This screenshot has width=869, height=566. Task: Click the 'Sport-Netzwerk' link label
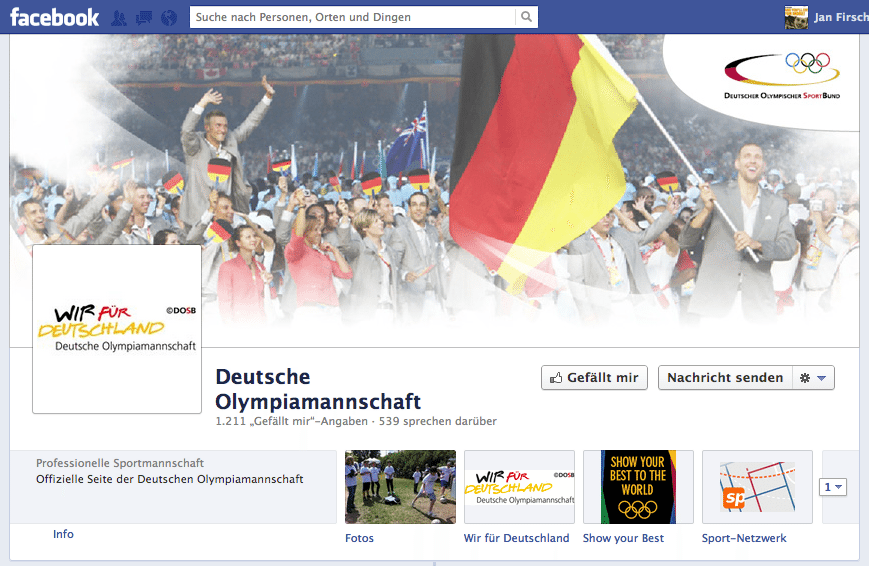[x=744, y=538]
